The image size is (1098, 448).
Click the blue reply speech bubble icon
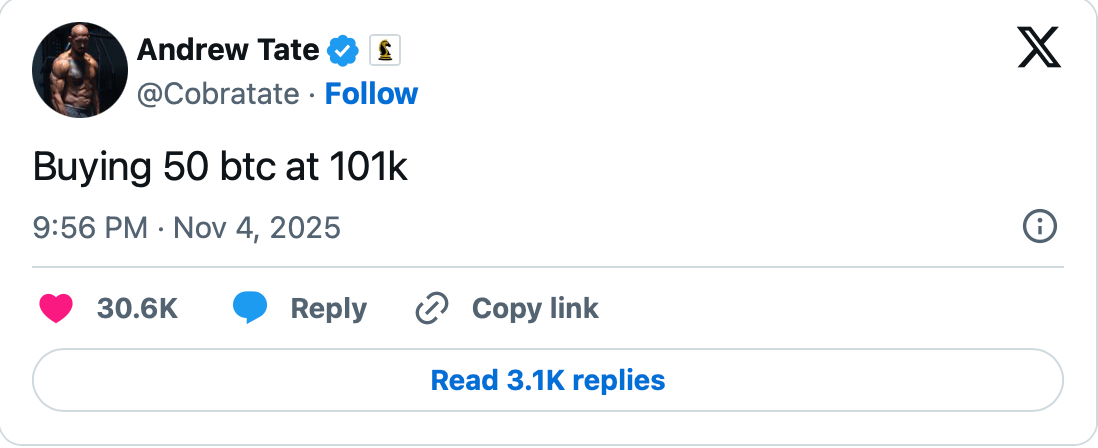point(250,309)
